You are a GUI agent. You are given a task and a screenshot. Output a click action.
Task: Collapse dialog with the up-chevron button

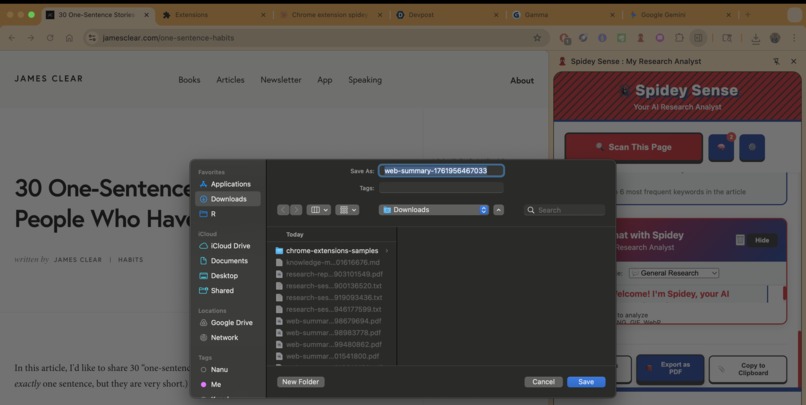(x=499, y=210)
